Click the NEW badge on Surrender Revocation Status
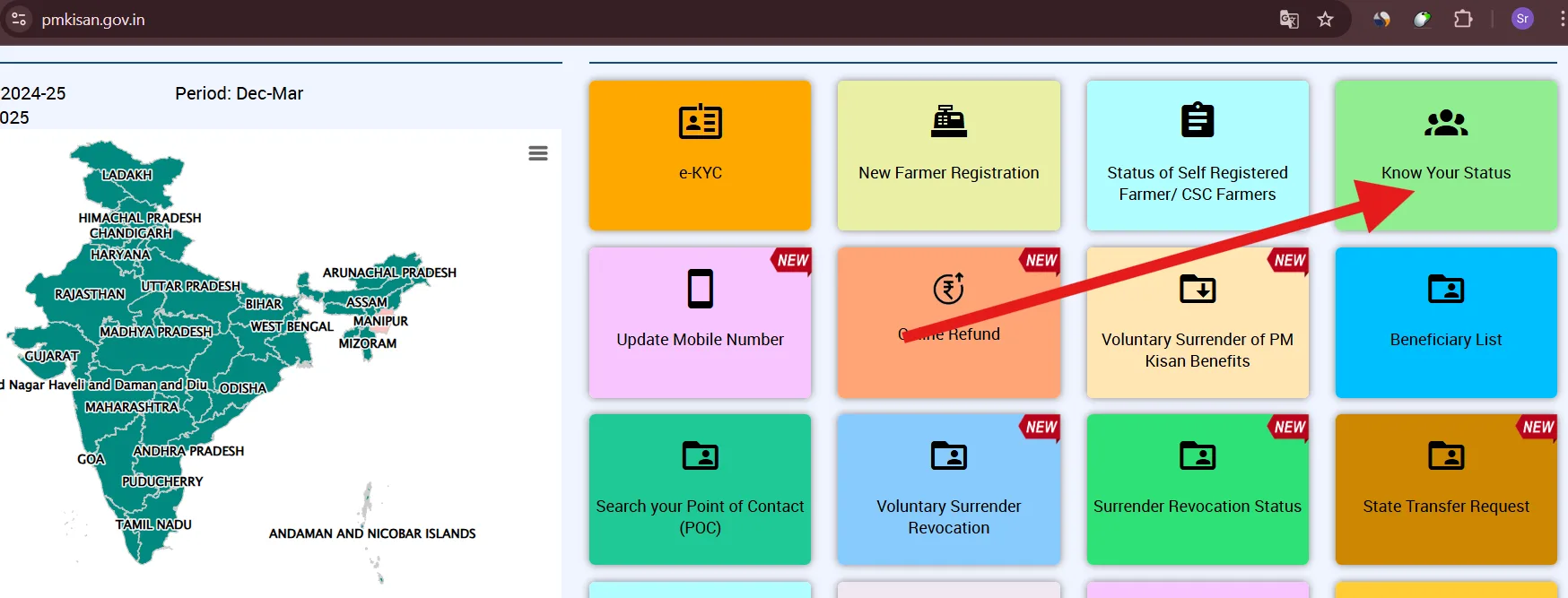 [x=1289, y=428]
